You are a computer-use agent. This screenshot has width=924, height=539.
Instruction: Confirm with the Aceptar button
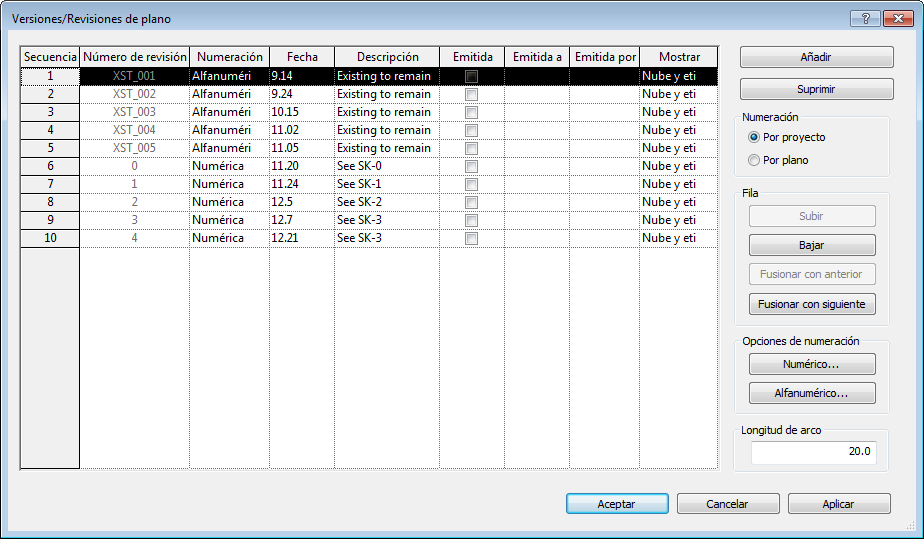click(617, 504)
